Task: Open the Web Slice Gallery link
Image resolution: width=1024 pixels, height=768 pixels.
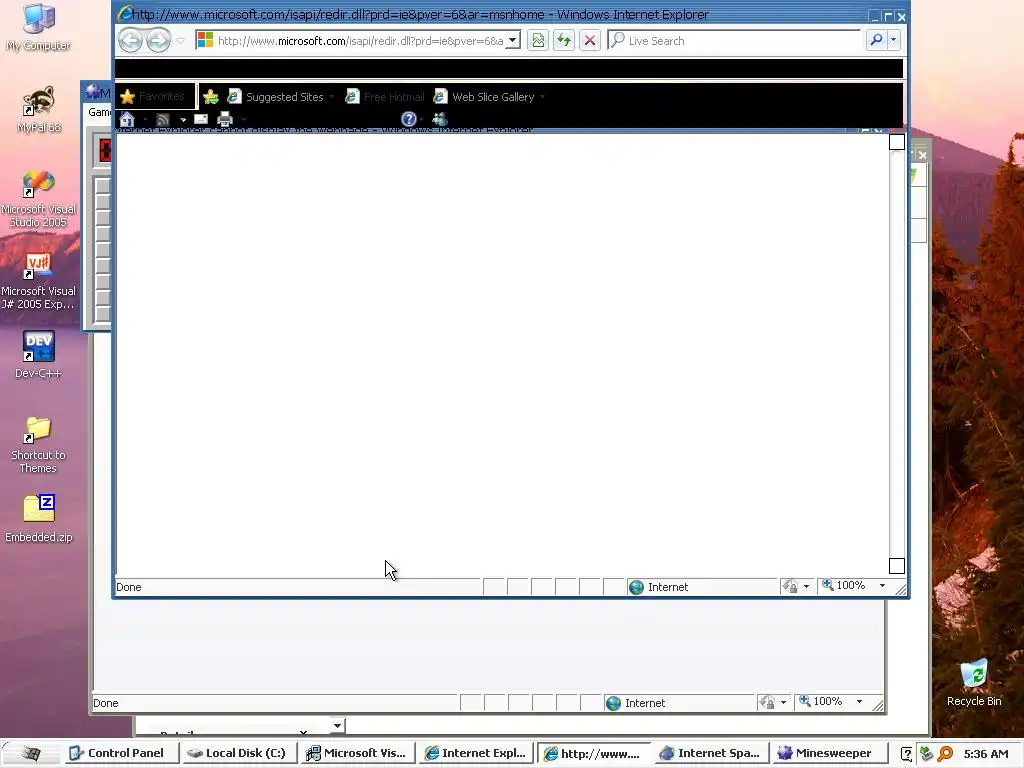Action: coord(485,97)
